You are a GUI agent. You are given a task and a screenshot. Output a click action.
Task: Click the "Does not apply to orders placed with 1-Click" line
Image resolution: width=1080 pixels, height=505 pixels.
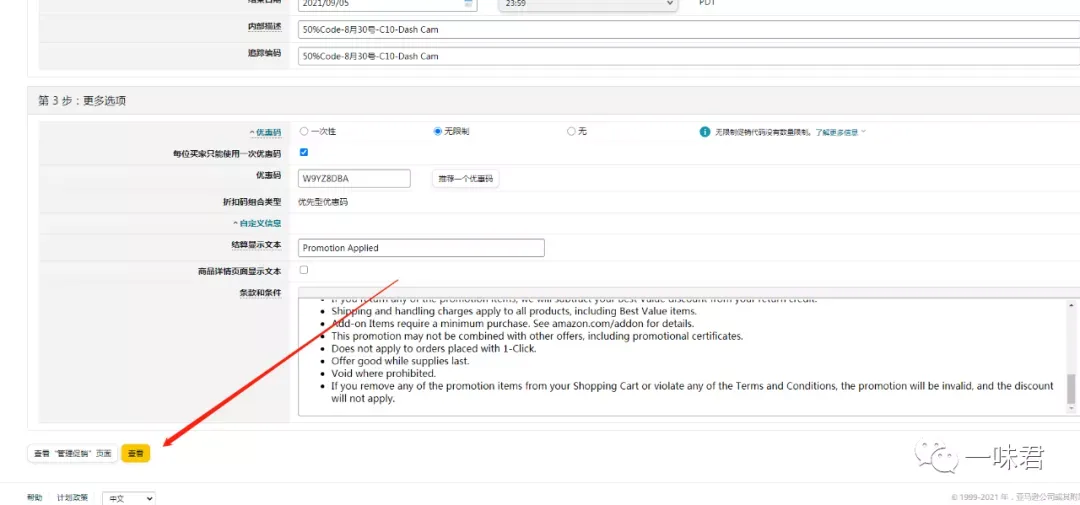tap(434, 349)
